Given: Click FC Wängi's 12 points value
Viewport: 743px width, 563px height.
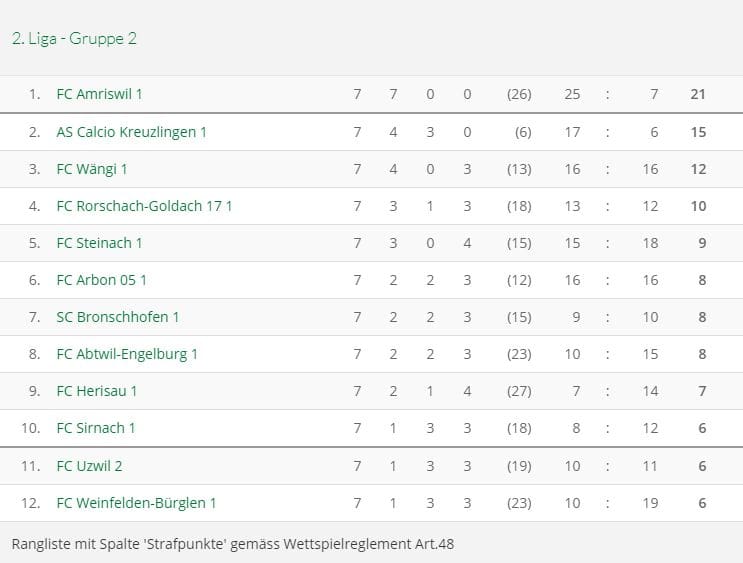Looking at the screenshot, I should click(698, 169).
